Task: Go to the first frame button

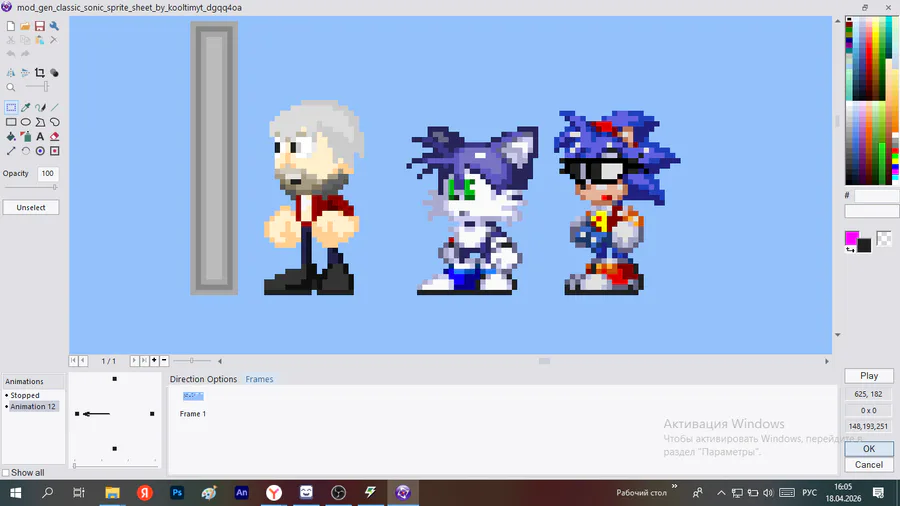Action: pos(73,361)
